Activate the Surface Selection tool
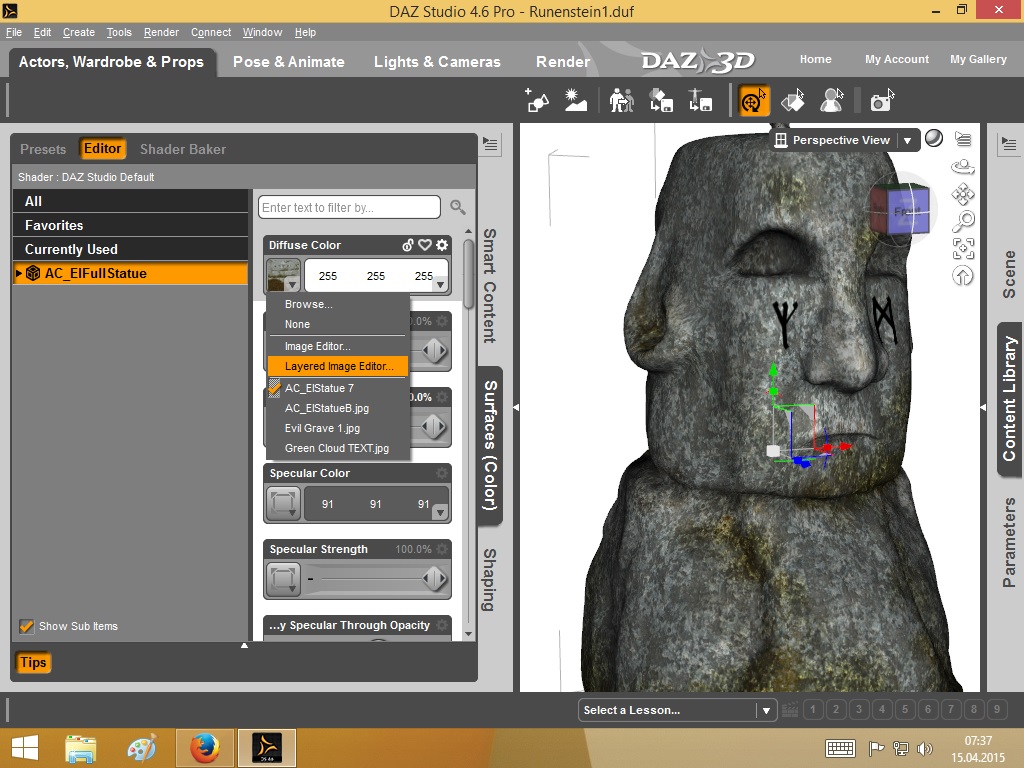The width and height of the screenshot is (1024, 768). [x=793, y=101]
